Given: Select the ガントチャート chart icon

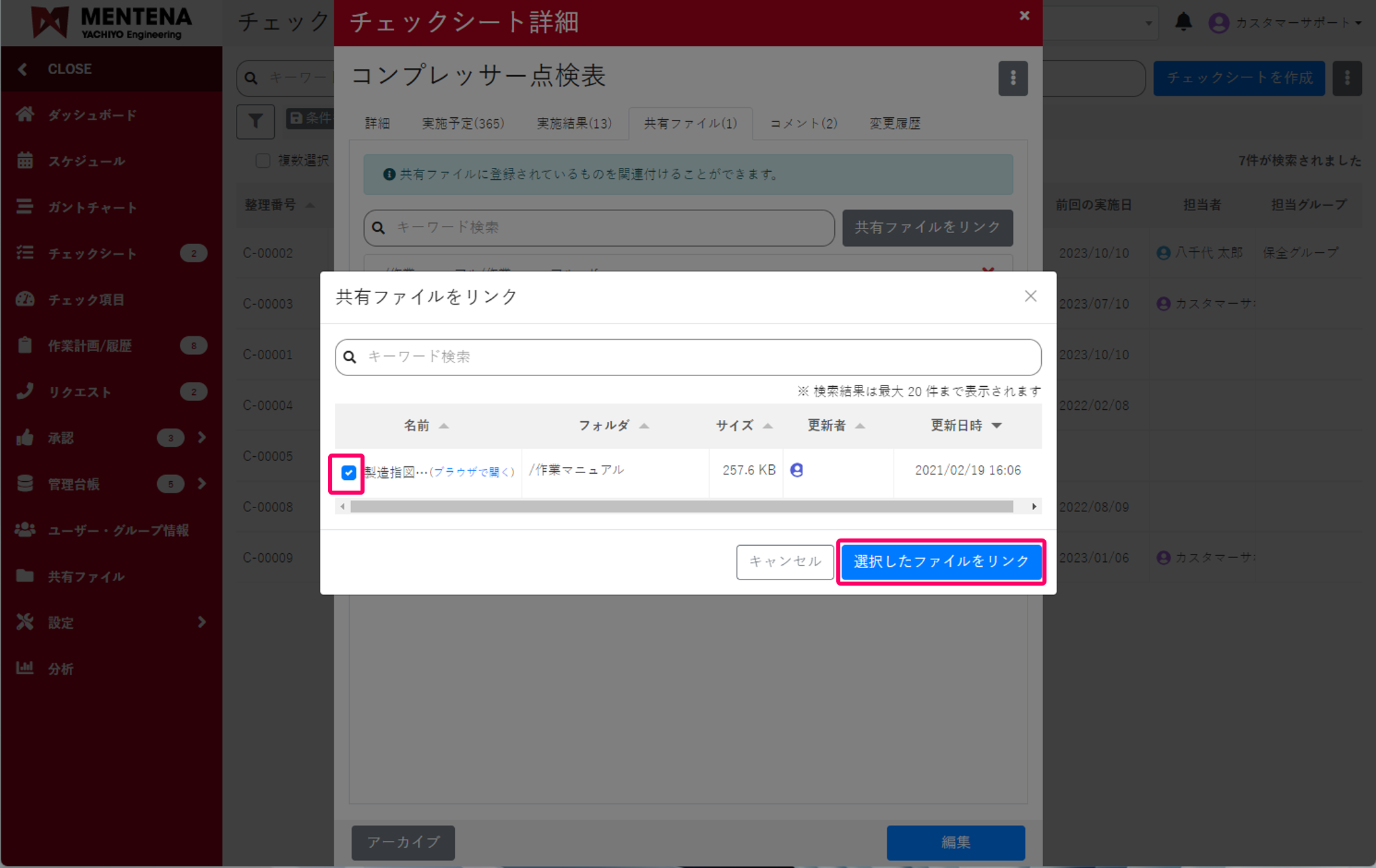Looking at the screenshot, I should click(25, 207).
